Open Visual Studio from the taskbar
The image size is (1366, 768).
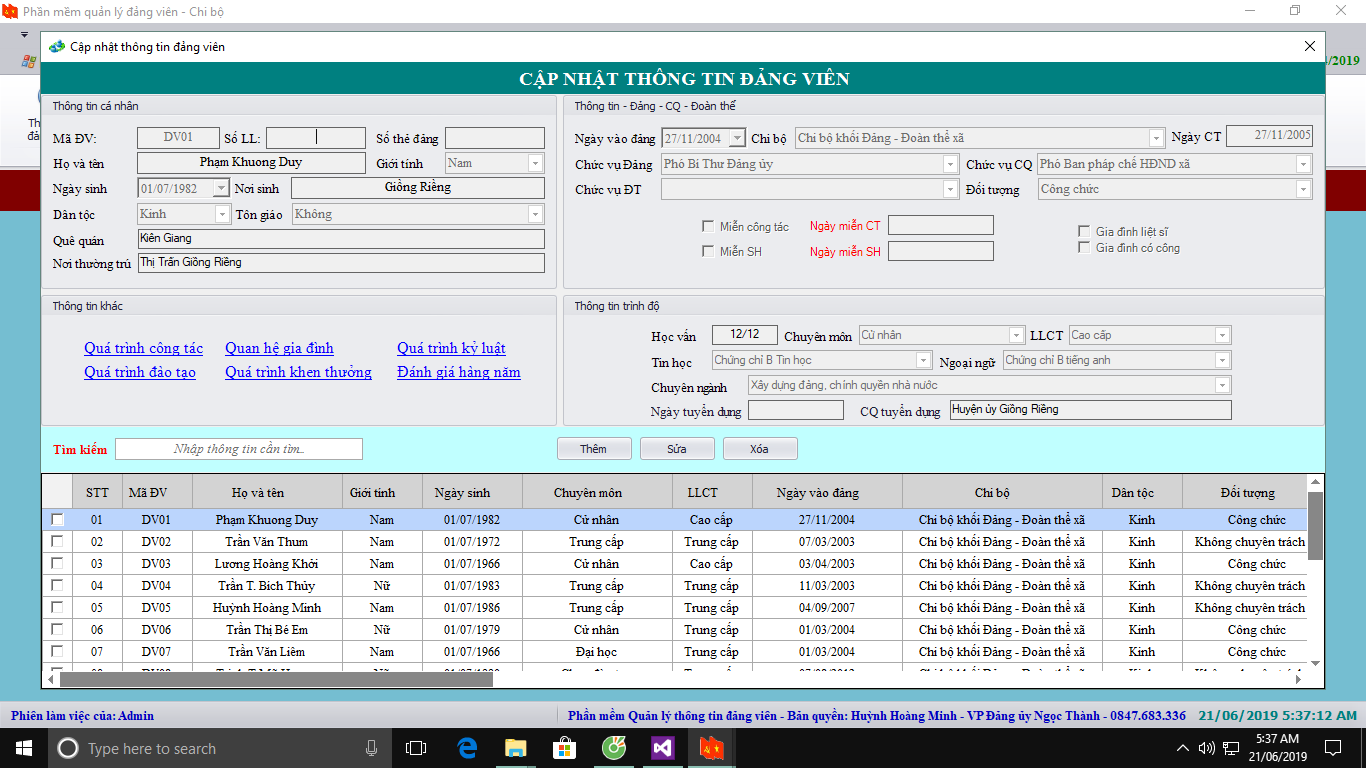coord(662,748)
